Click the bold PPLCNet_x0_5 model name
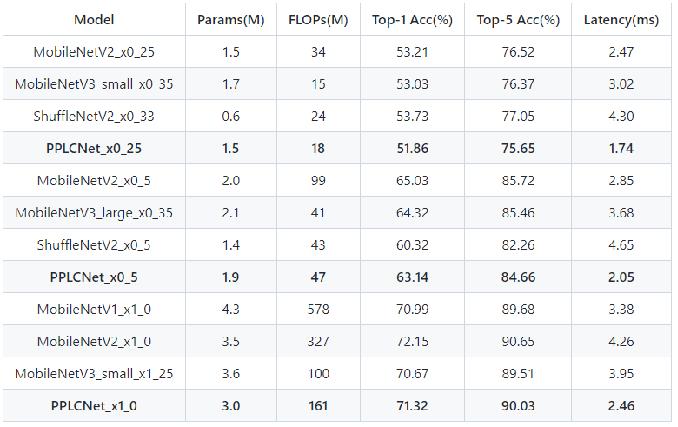The width and height of the screenshot is (678, 427). click(94, 277)
